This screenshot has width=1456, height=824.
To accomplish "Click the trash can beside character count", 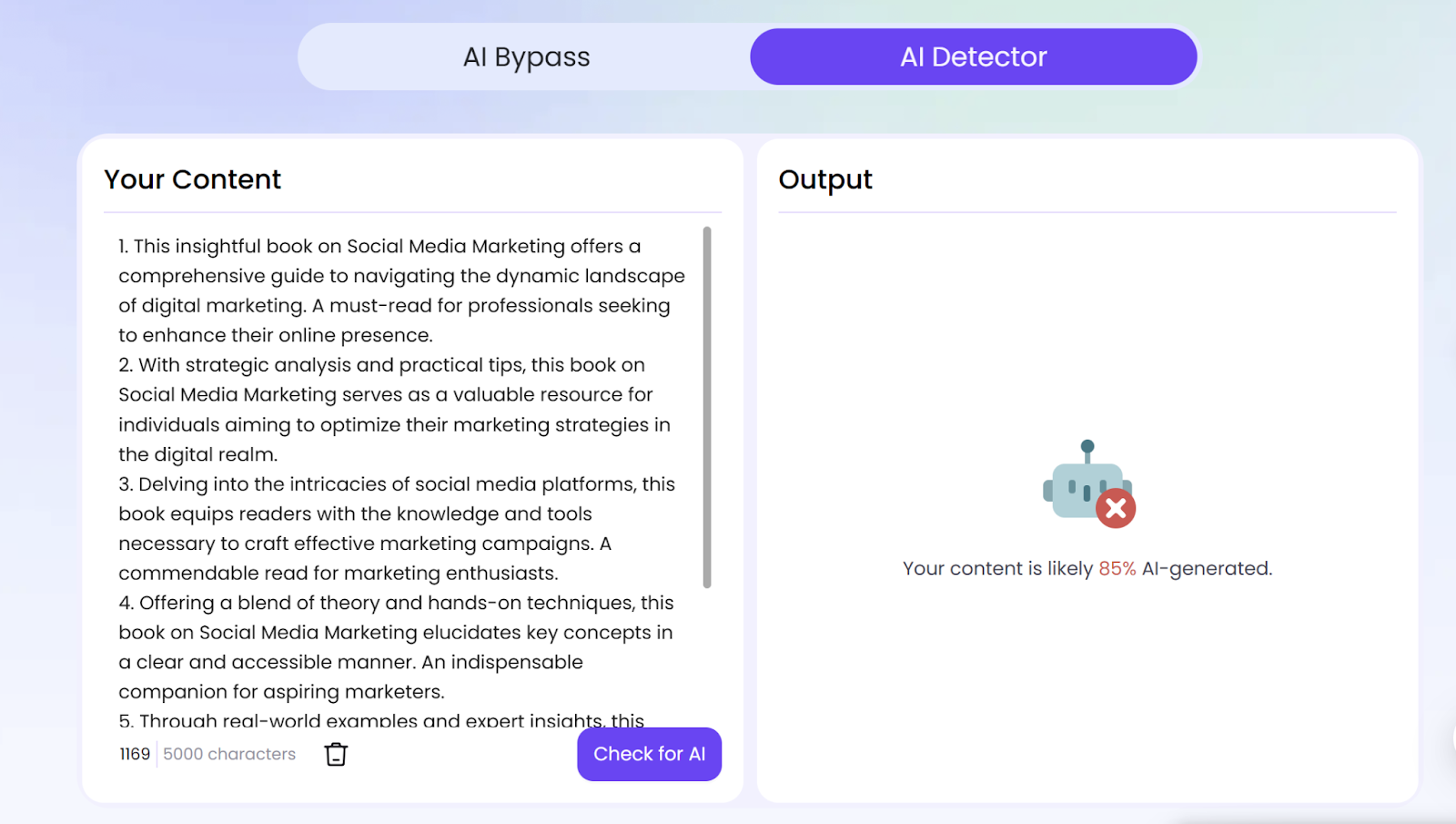I will pyautogui.click(x=335, y=754).
